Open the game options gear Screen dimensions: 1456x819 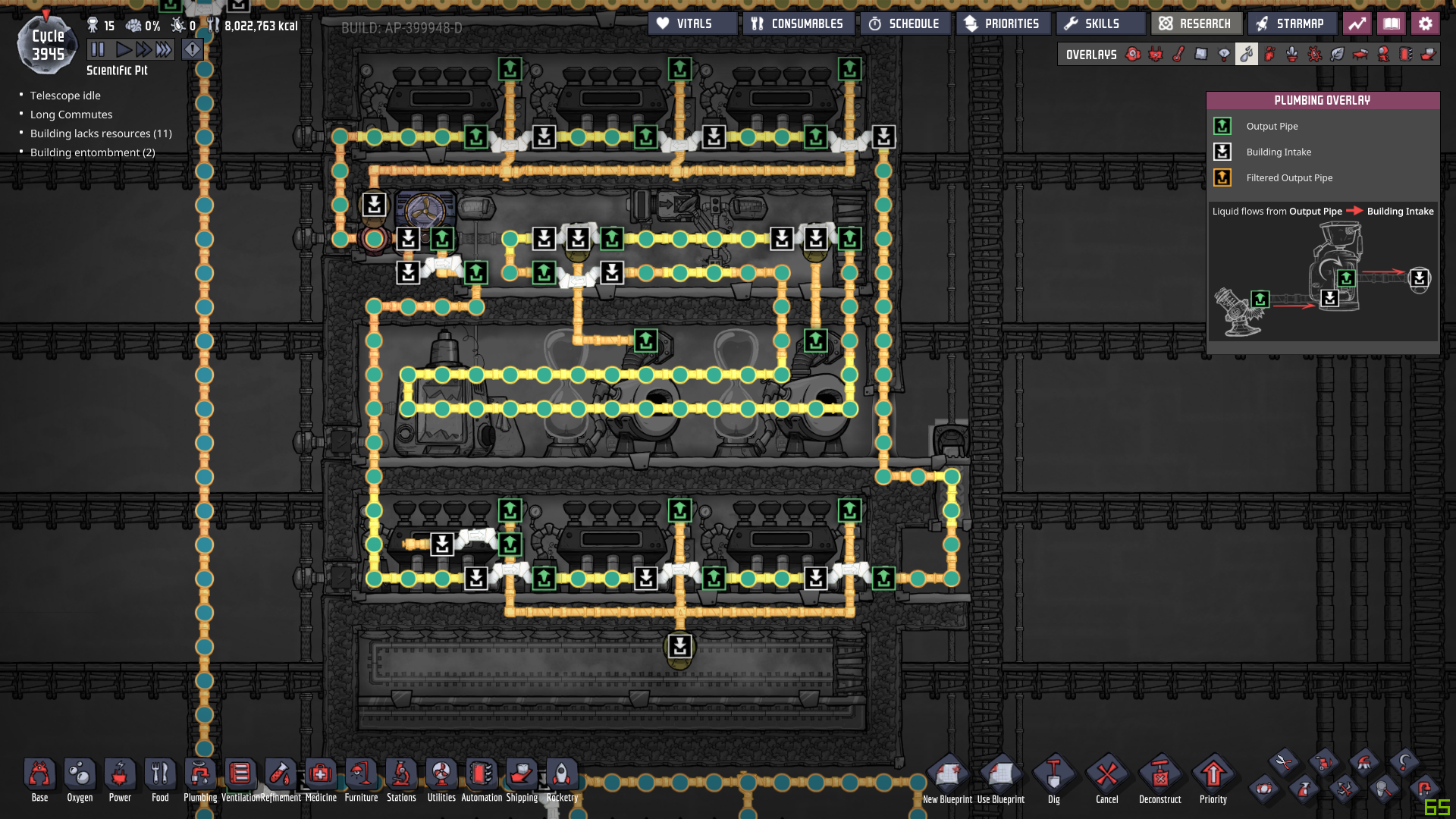coord(1425,24)
